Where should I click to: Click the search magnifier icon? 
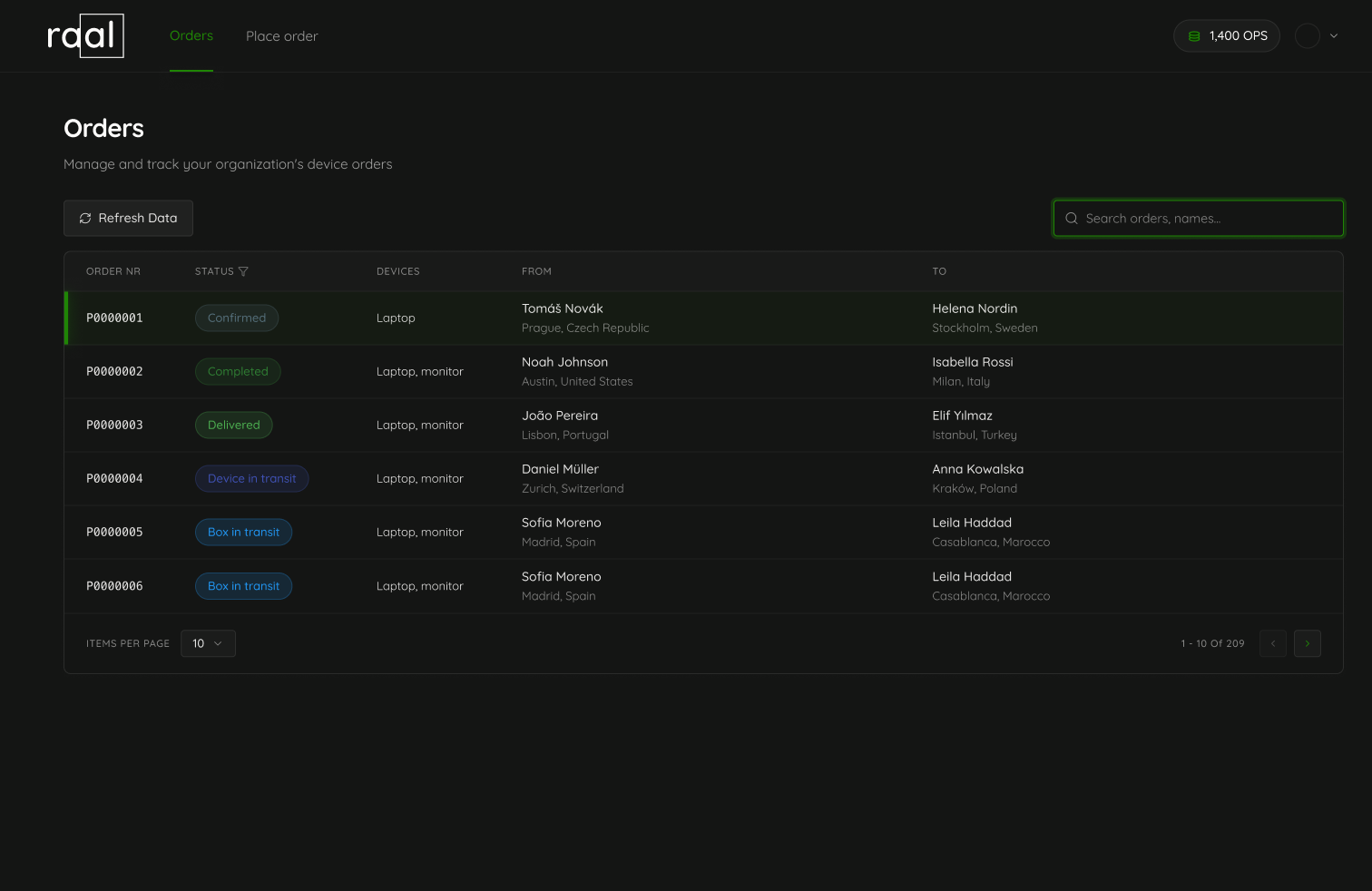point(1072,218)
